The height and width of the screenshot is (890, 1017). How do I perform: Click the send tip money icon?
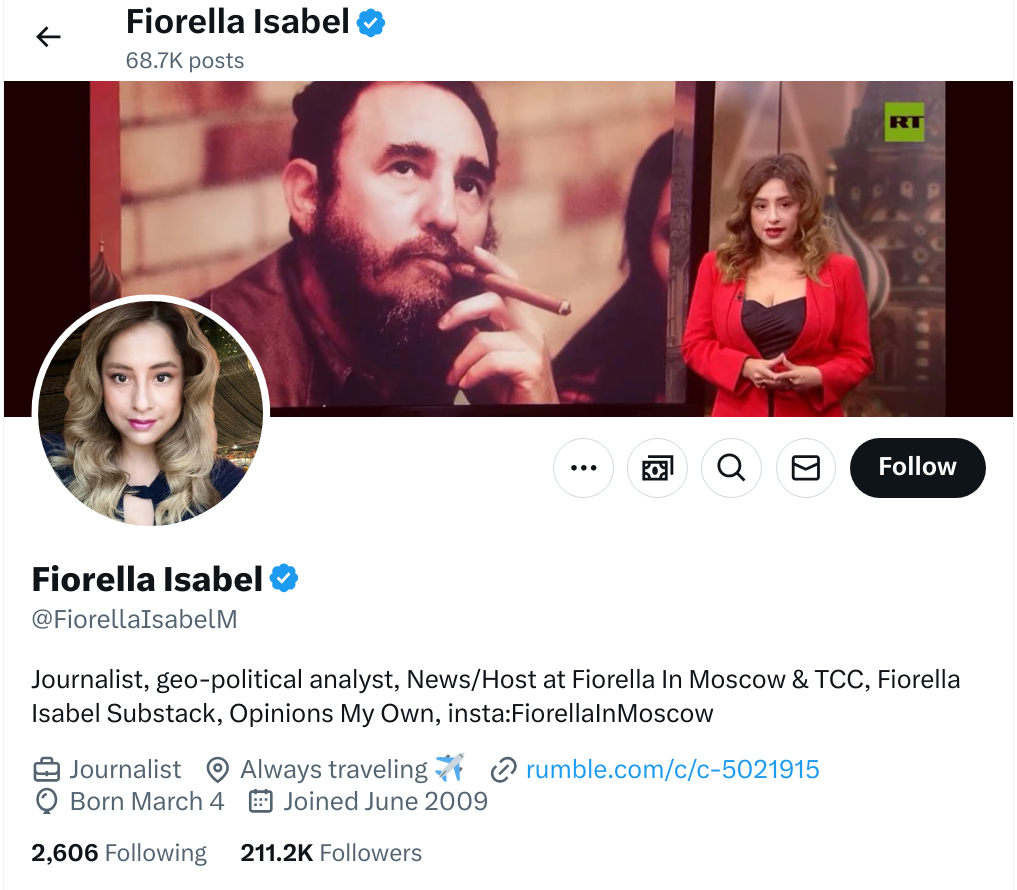657,468
